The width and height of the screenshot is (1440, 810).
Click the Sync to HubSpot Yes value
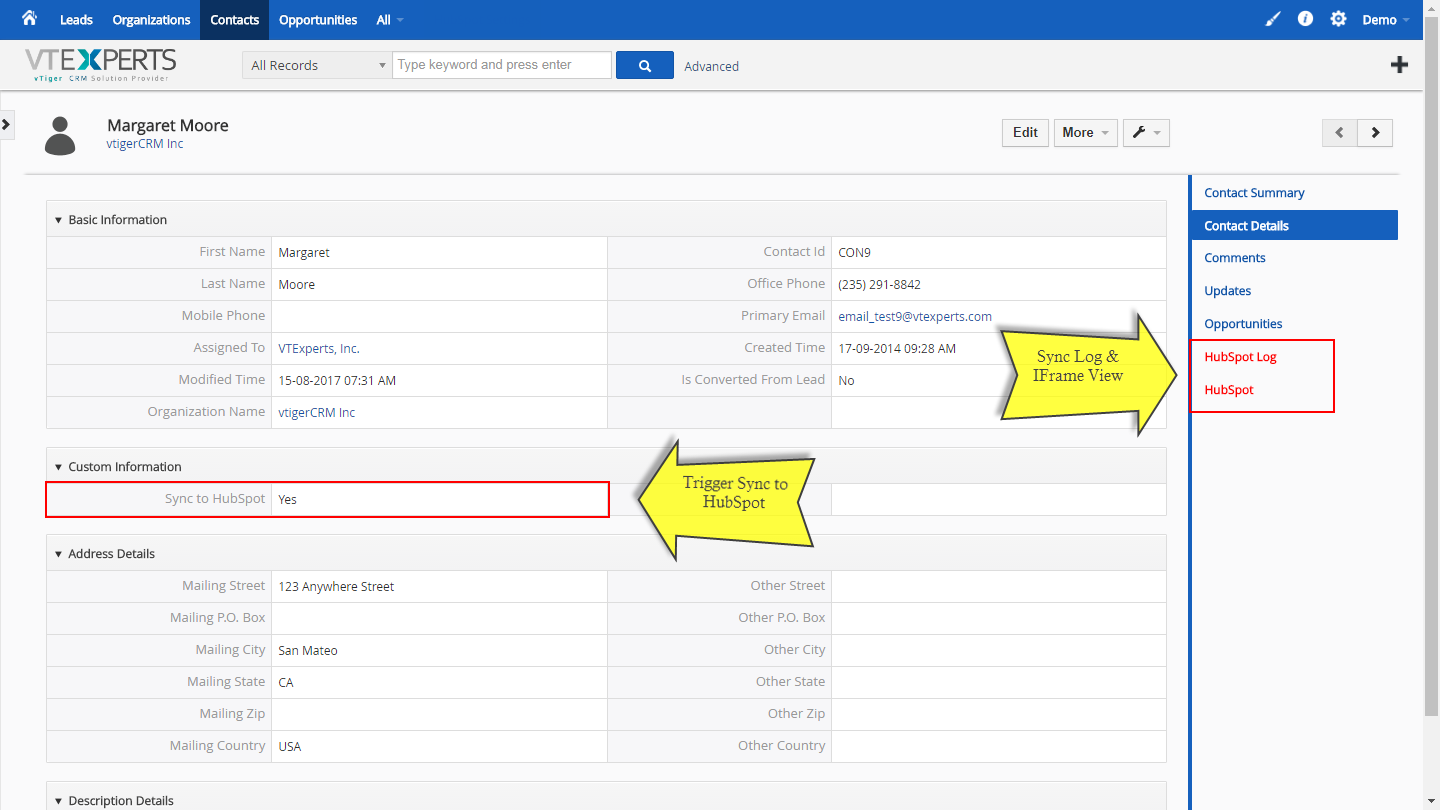tap(288, 499)
